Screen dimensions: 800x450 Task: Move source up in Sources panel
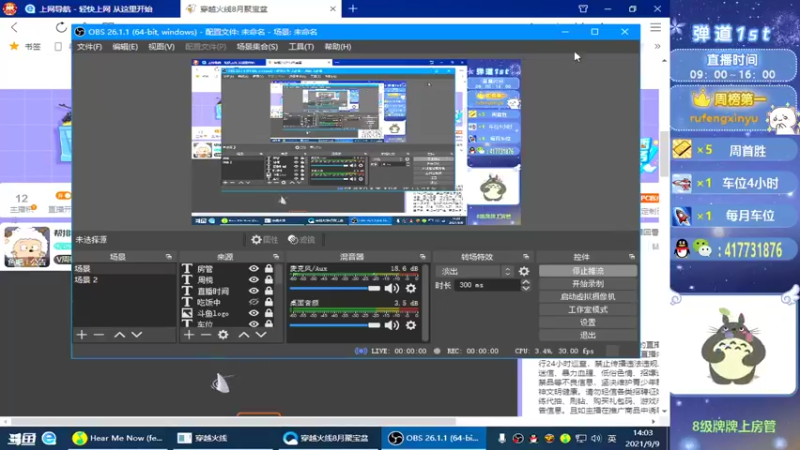click(244, 335)
